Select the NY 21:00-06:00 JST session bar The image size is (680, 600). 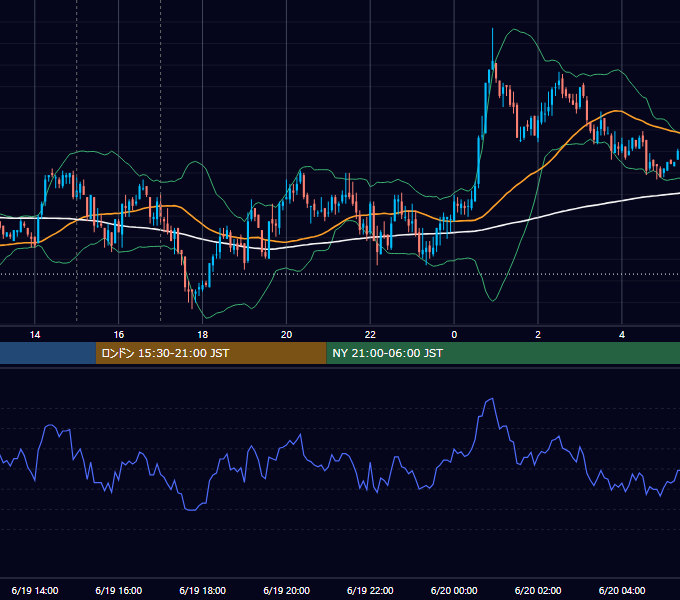click(x=503, y=353)
